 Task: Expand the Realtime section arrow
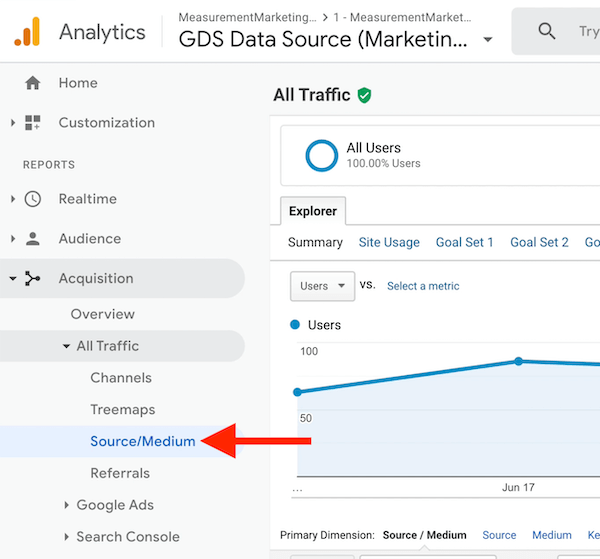point(13,199)
